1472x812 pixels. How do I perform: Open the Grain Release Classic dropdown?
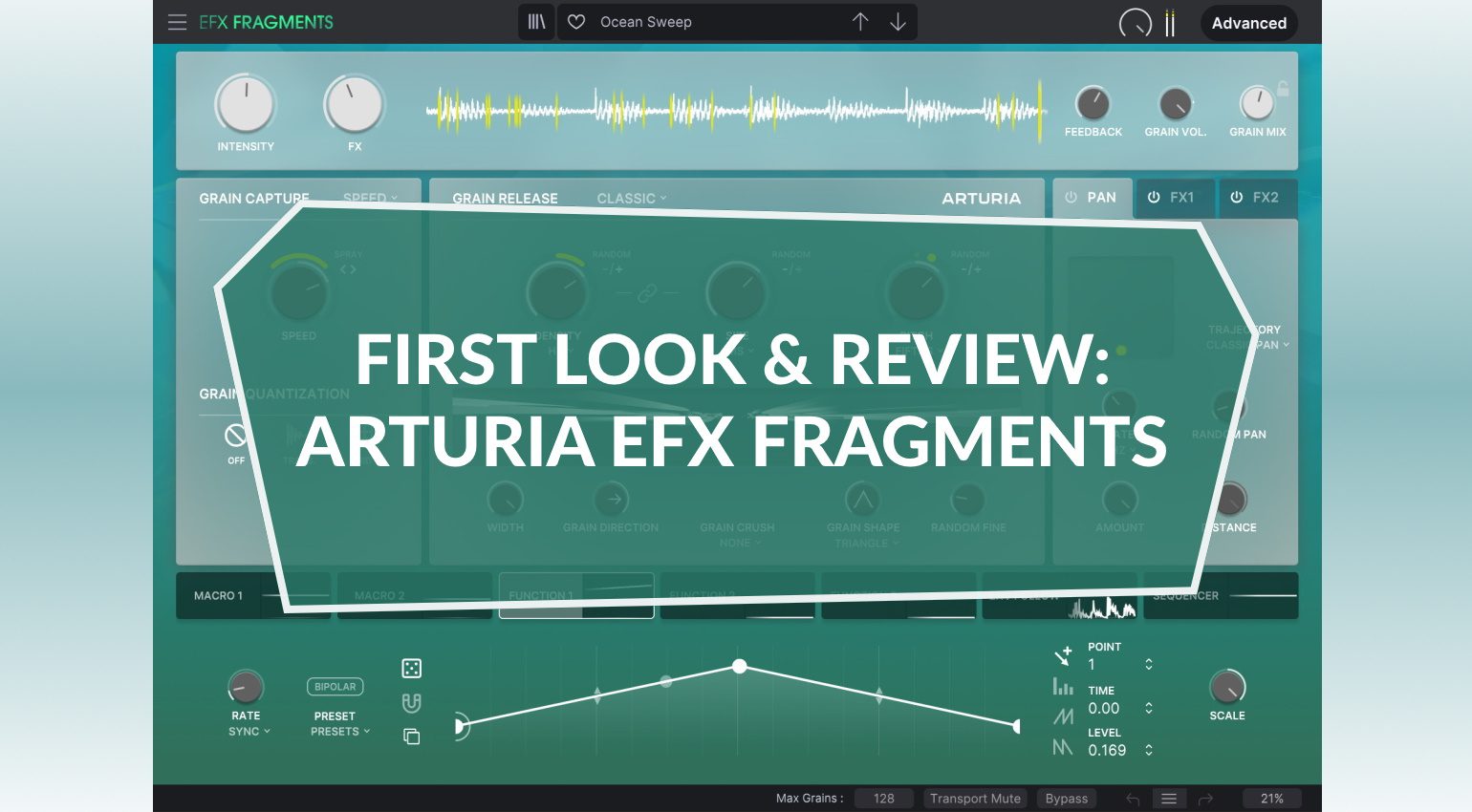coord(631,199)
